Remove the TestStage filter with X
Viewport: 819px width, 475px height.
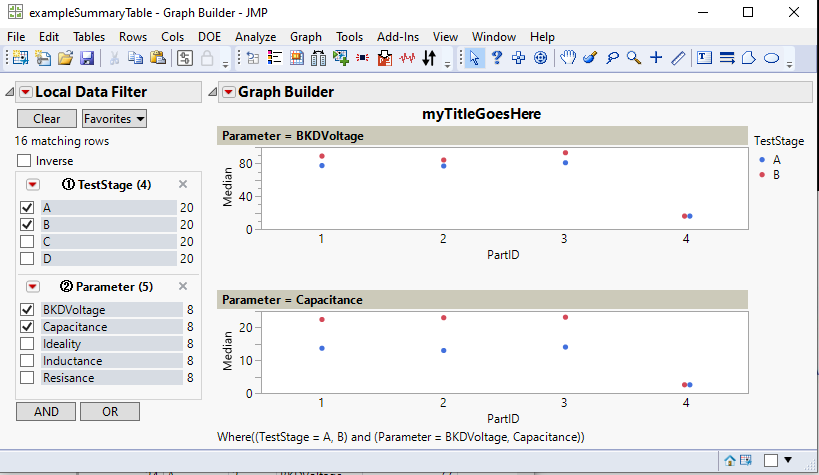[183, 184]
